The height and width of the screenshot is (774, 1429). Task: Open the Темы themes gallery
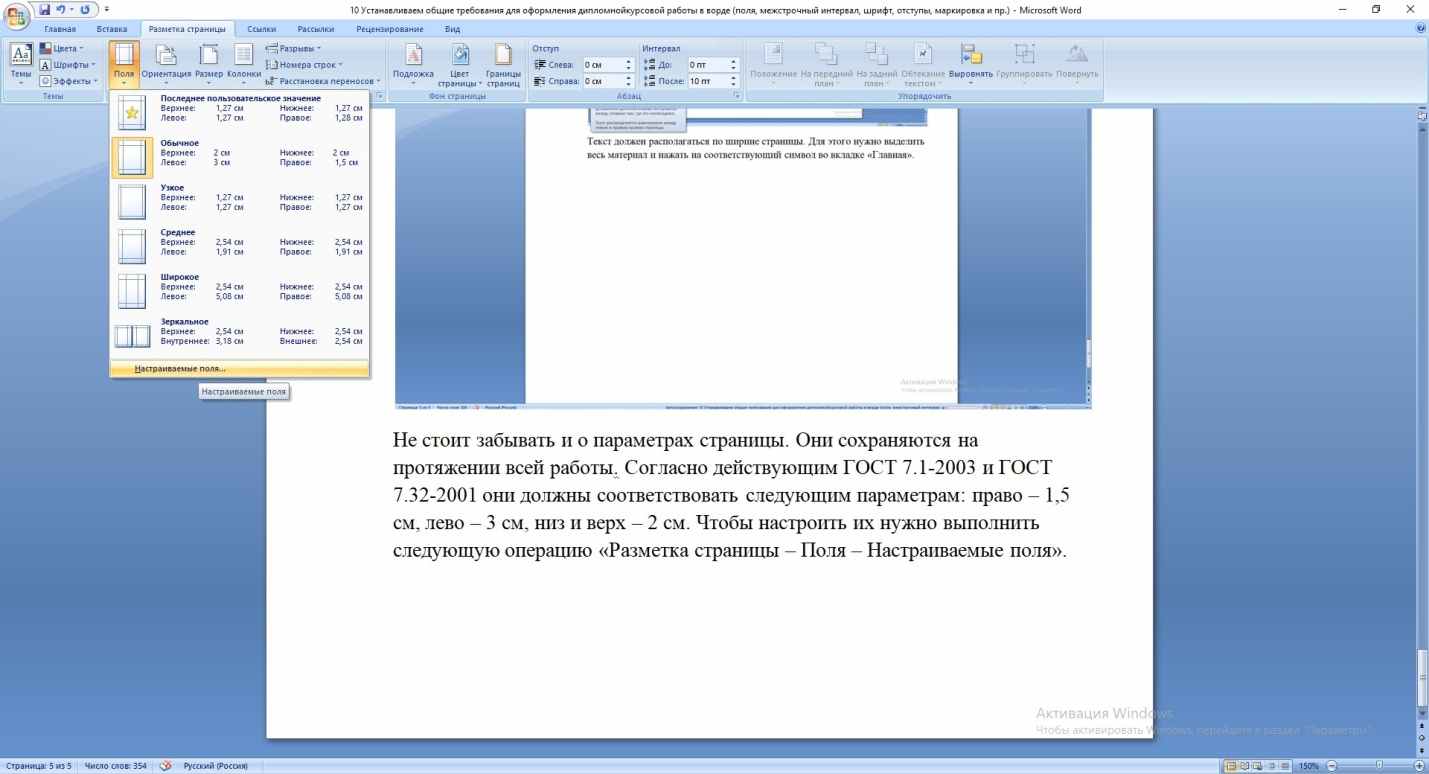click(x=20, y=63)
